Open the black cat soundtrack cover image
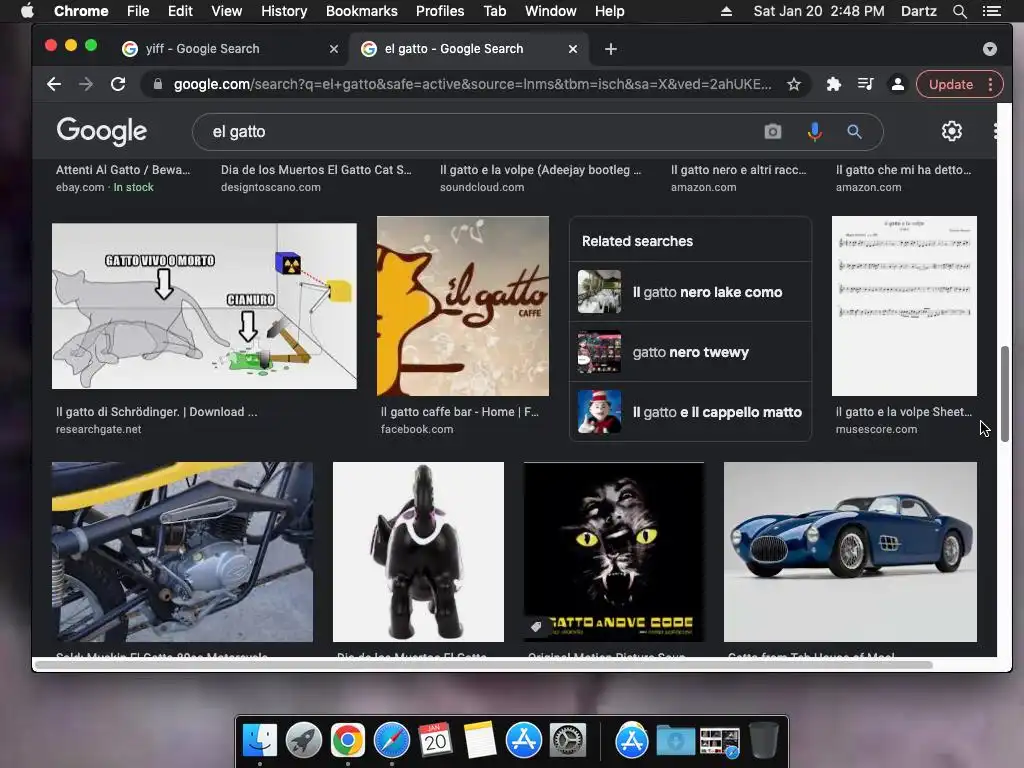1024x768 pixels. 614,552
